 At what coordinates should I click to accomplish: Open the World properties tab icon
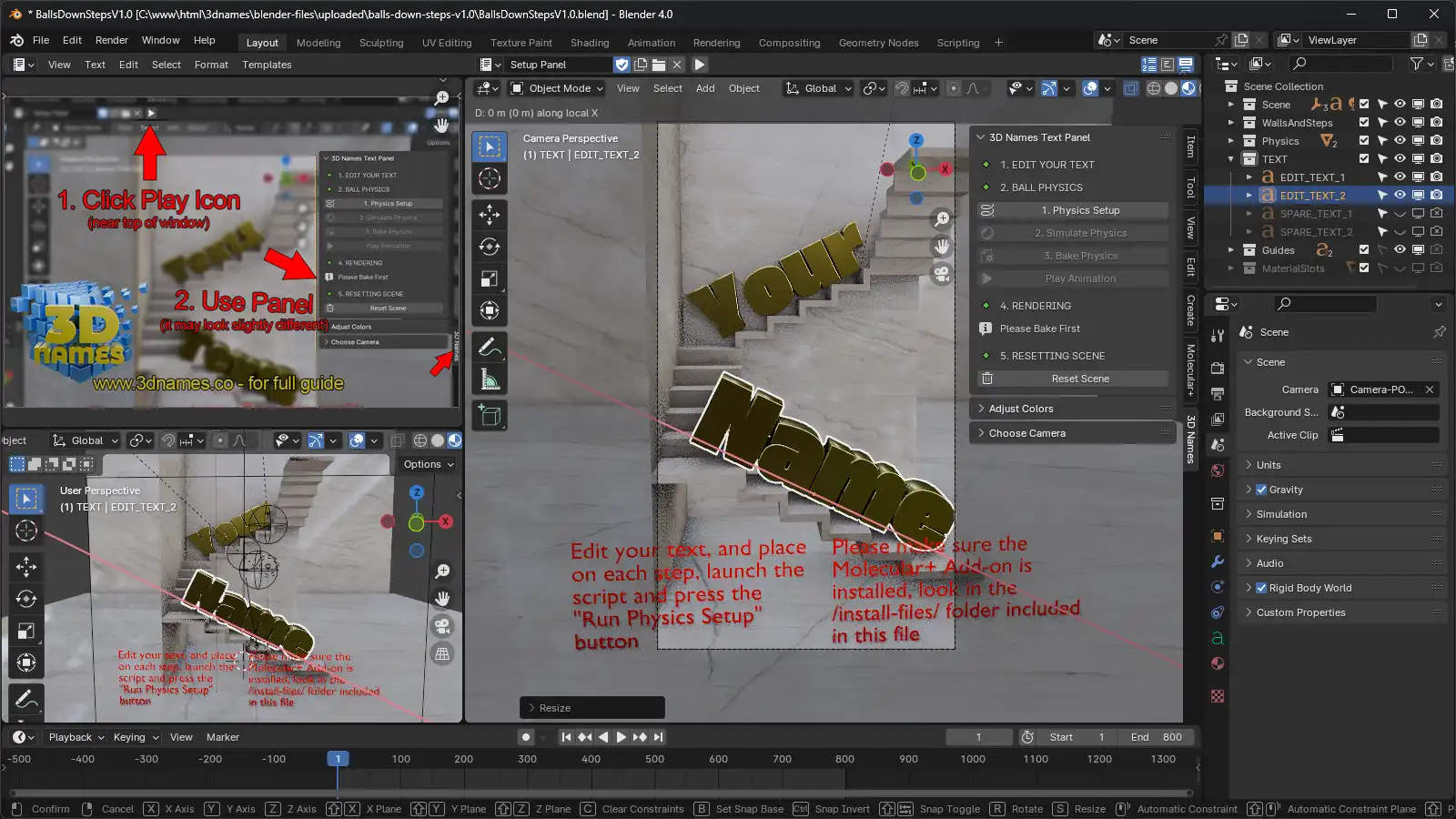tap(1218, 470)
